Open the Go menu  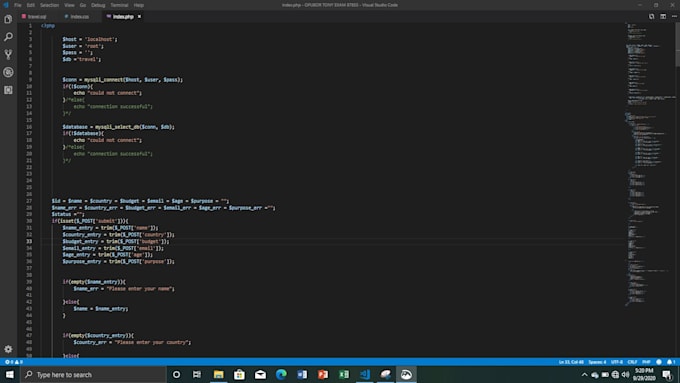(82, 5)
